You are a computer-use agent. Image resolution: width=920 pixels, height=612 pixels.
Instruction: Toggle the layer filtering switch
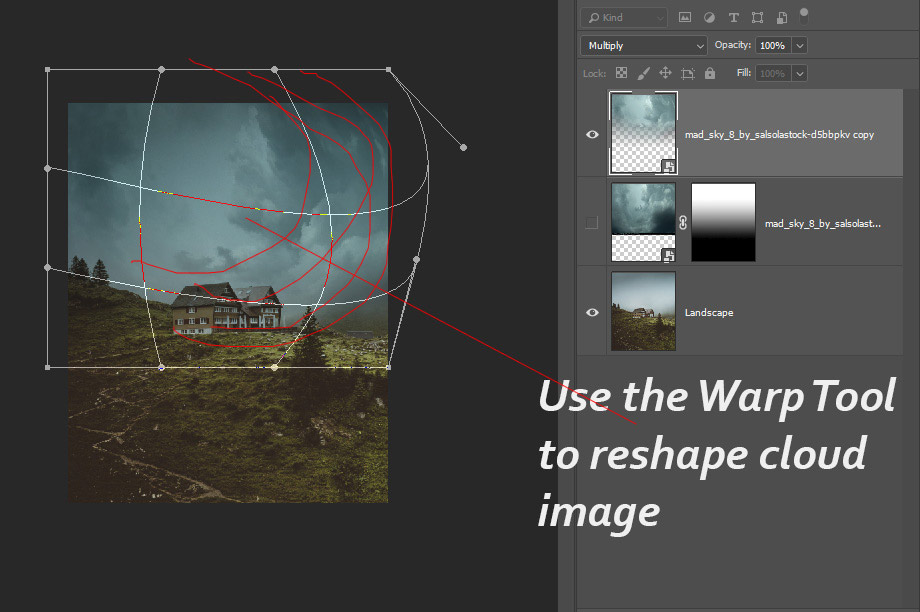click(x=805, y=14)
